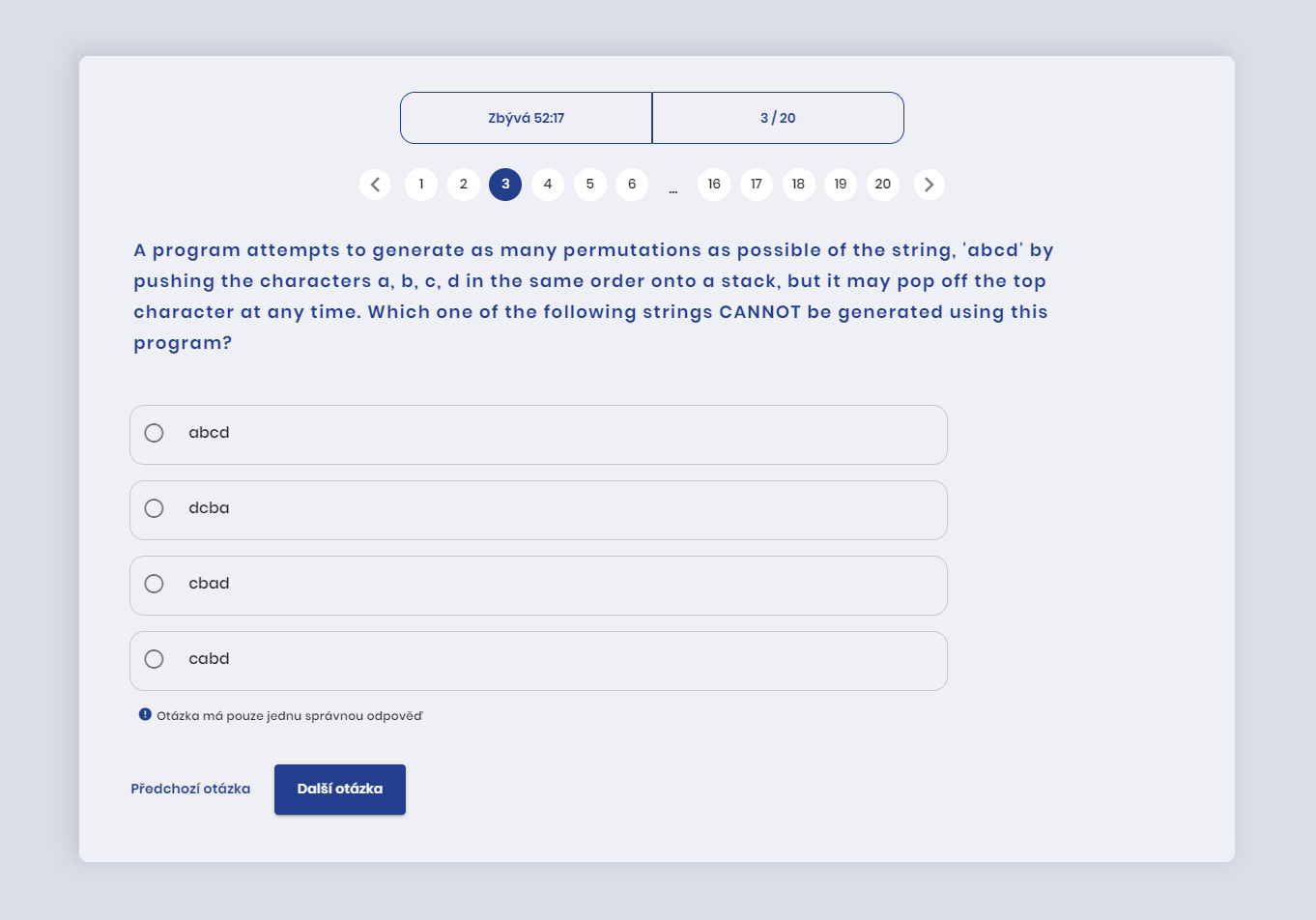Screen dimensions: 1316x920
Task: Switch to question 6
Action: (632, 185)
